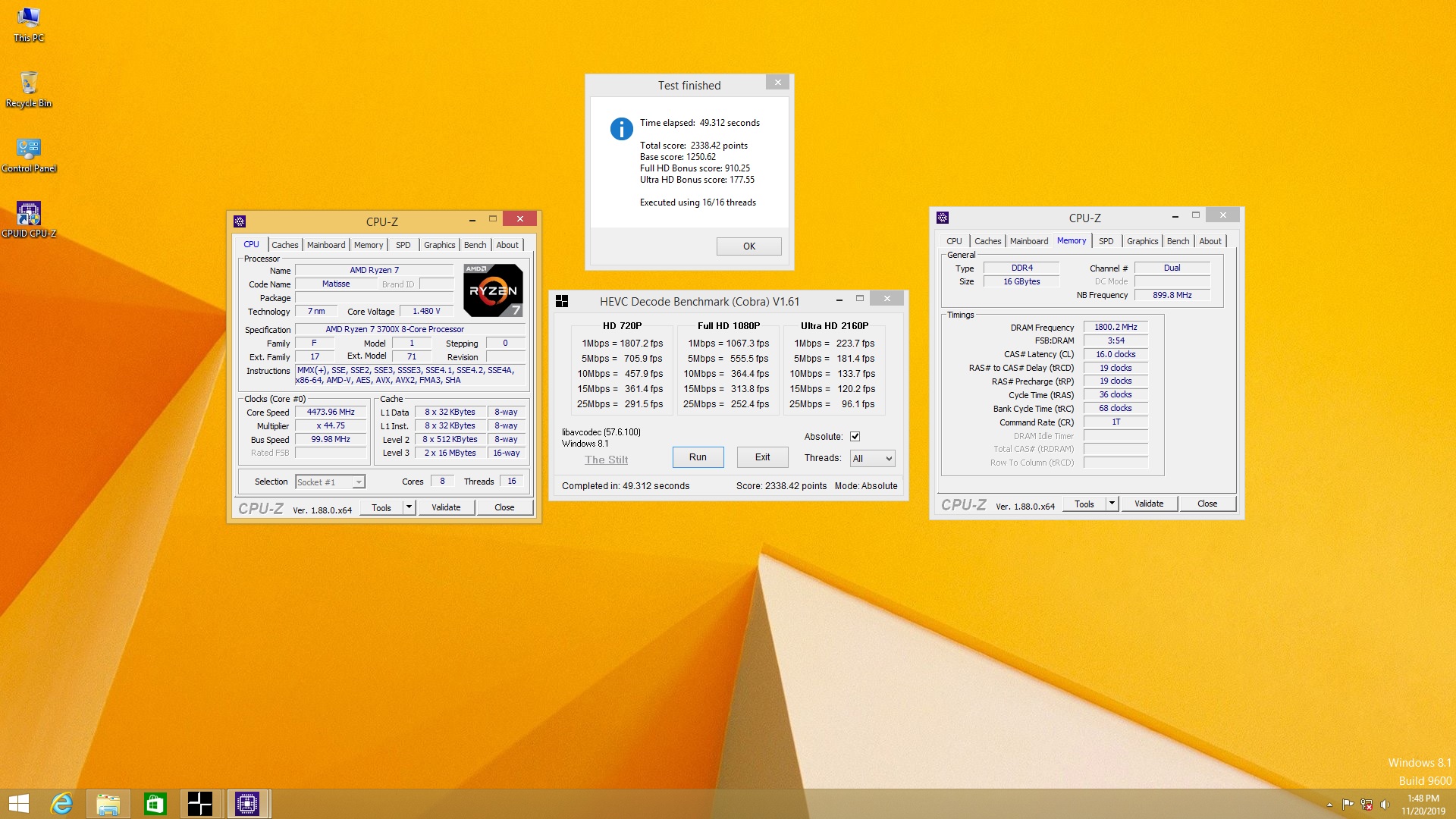
Task: Click Tools button in Memory CPU-Z
Action: (1084, 504)
